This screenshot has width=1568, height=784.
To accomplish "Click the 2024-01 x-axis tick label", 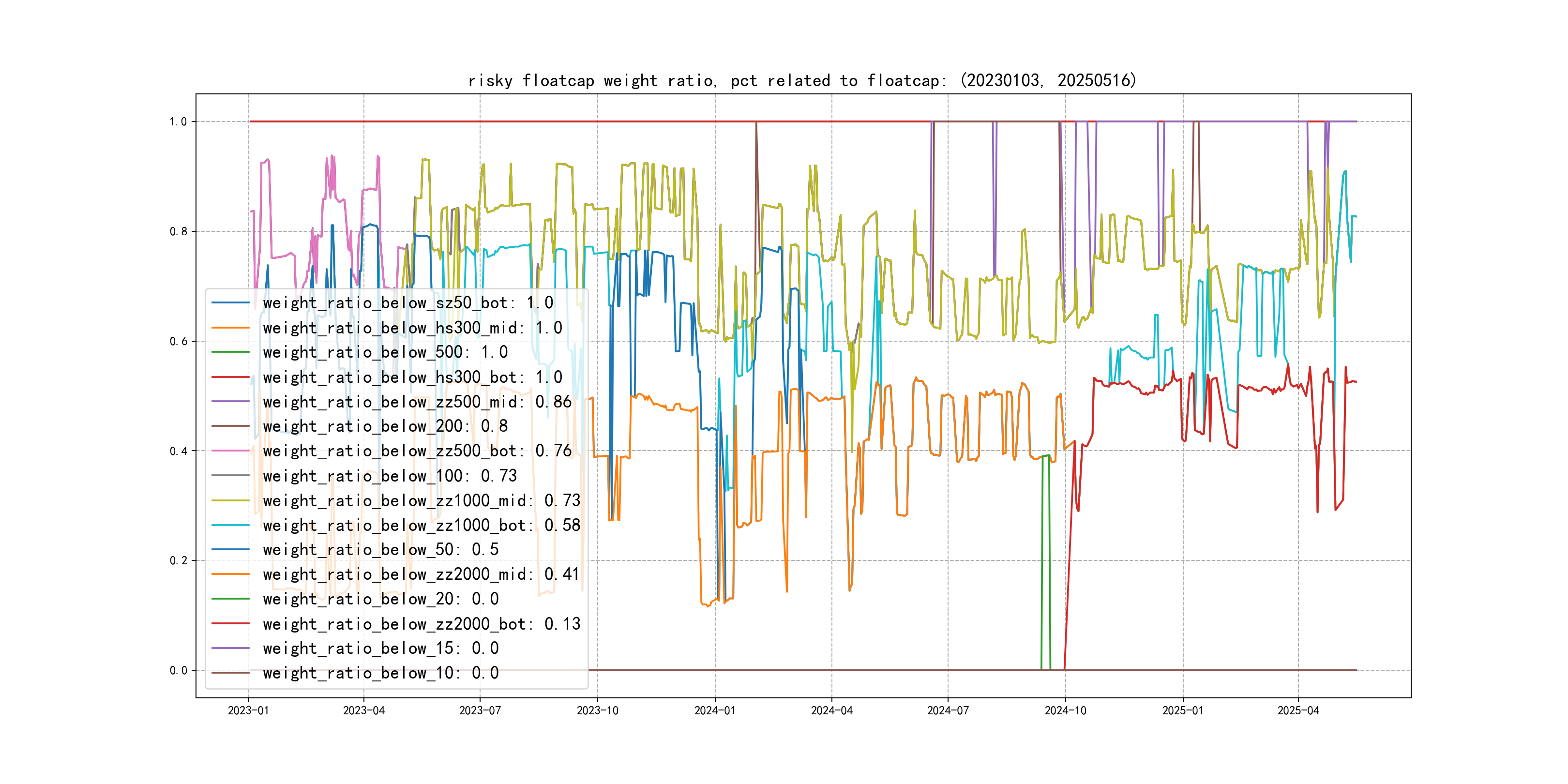I will [715, 710].
